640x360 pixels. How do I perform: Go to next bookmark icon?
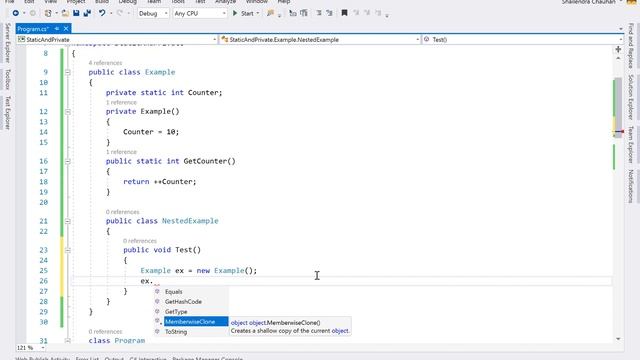pos(367,13)
